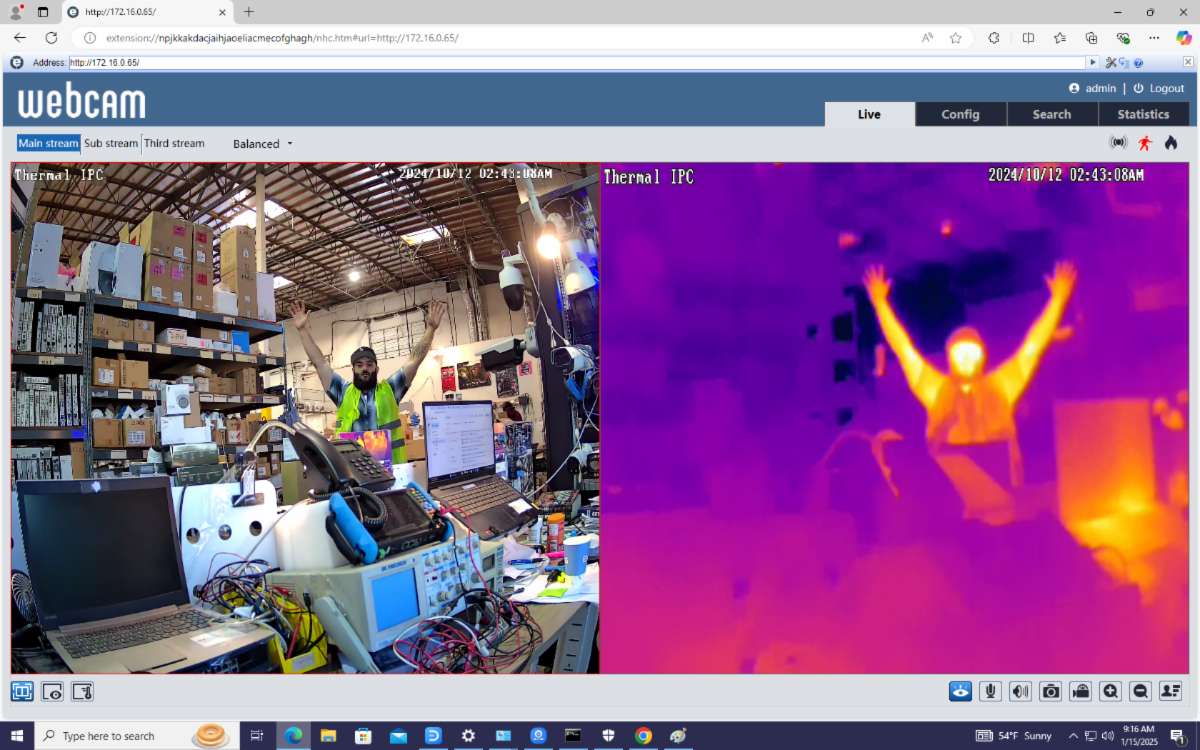Click the alarm broadcast icon
The width and height of the screenshot is (1200, 750).
1118,142
